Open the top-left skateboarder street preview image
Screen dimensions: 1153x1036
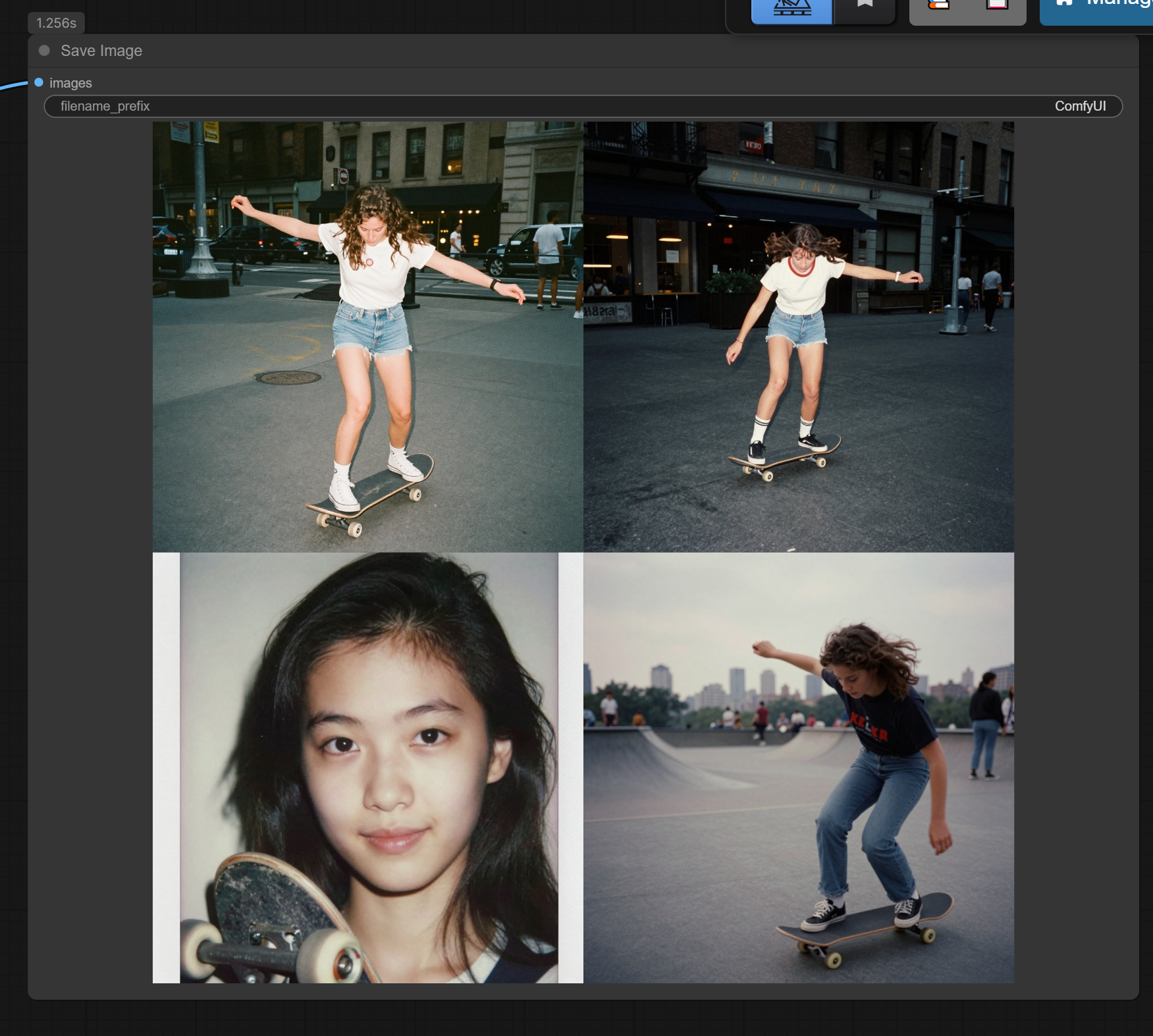pyautogui.click(x=367, y=337)
